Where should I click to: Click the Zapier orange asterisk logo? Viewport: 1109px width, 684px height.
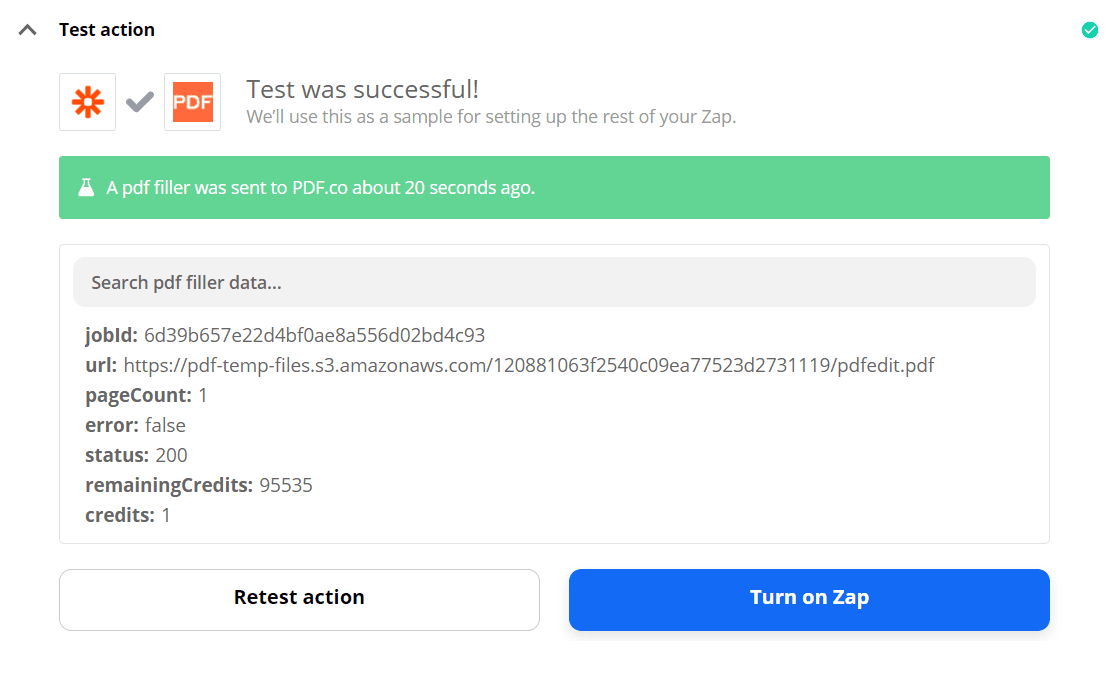87,101
